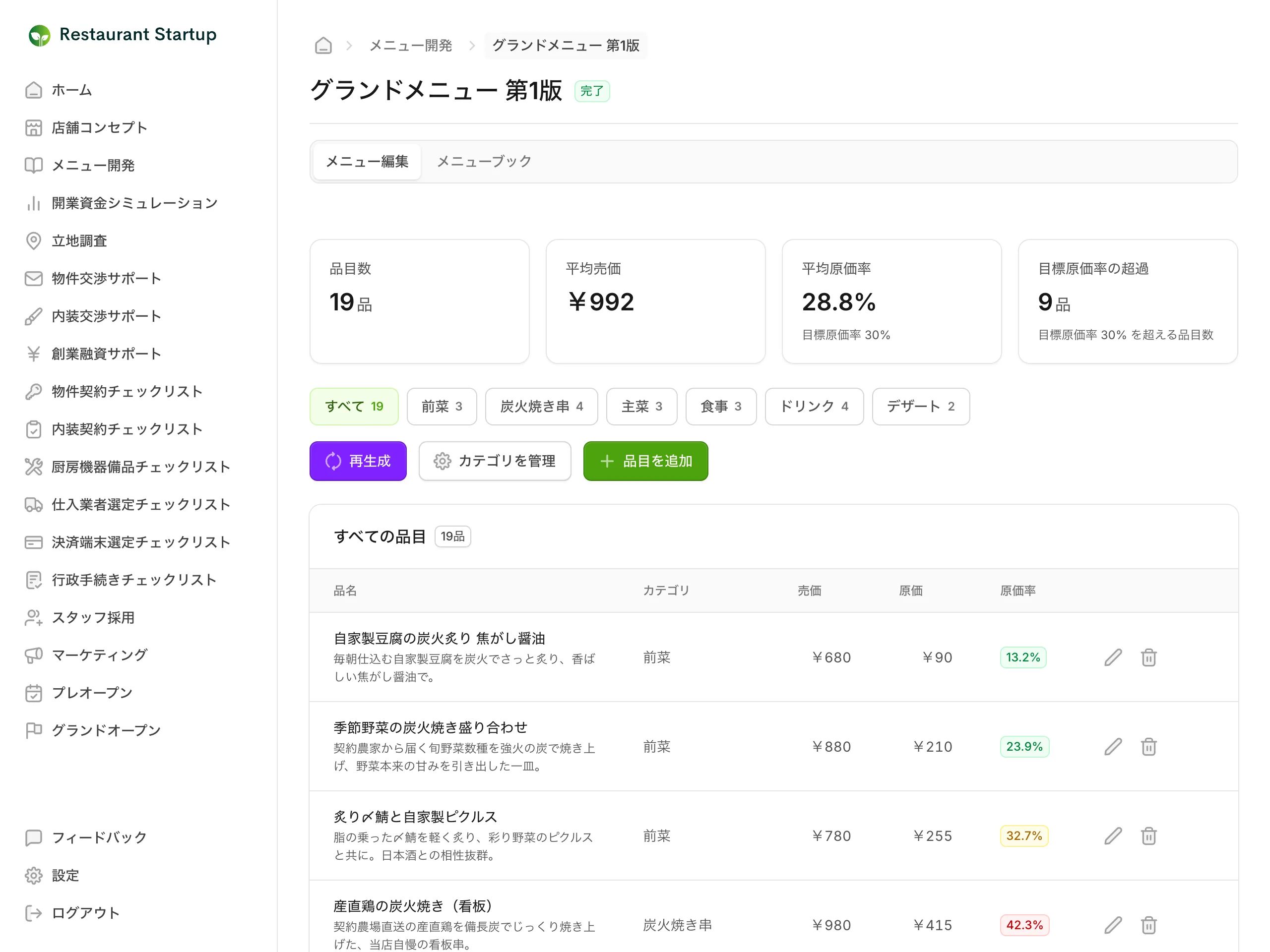Delete 季節野菜の炭火焼き盛り合わせ row with trash icon
This screenshot has width=1270, height=952.
tap(1148, 747)
